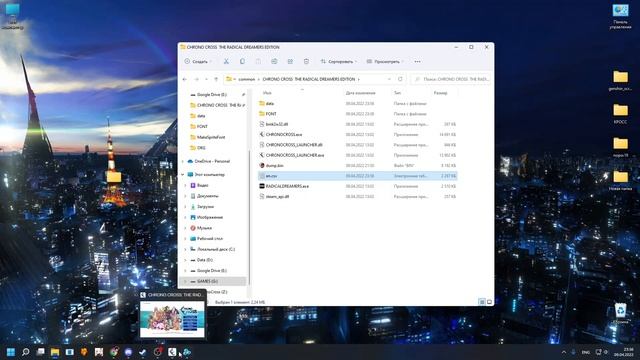Click the Copy icon in Explorer toolbar
The image size is (640, 360).
[x=242, y=62]
